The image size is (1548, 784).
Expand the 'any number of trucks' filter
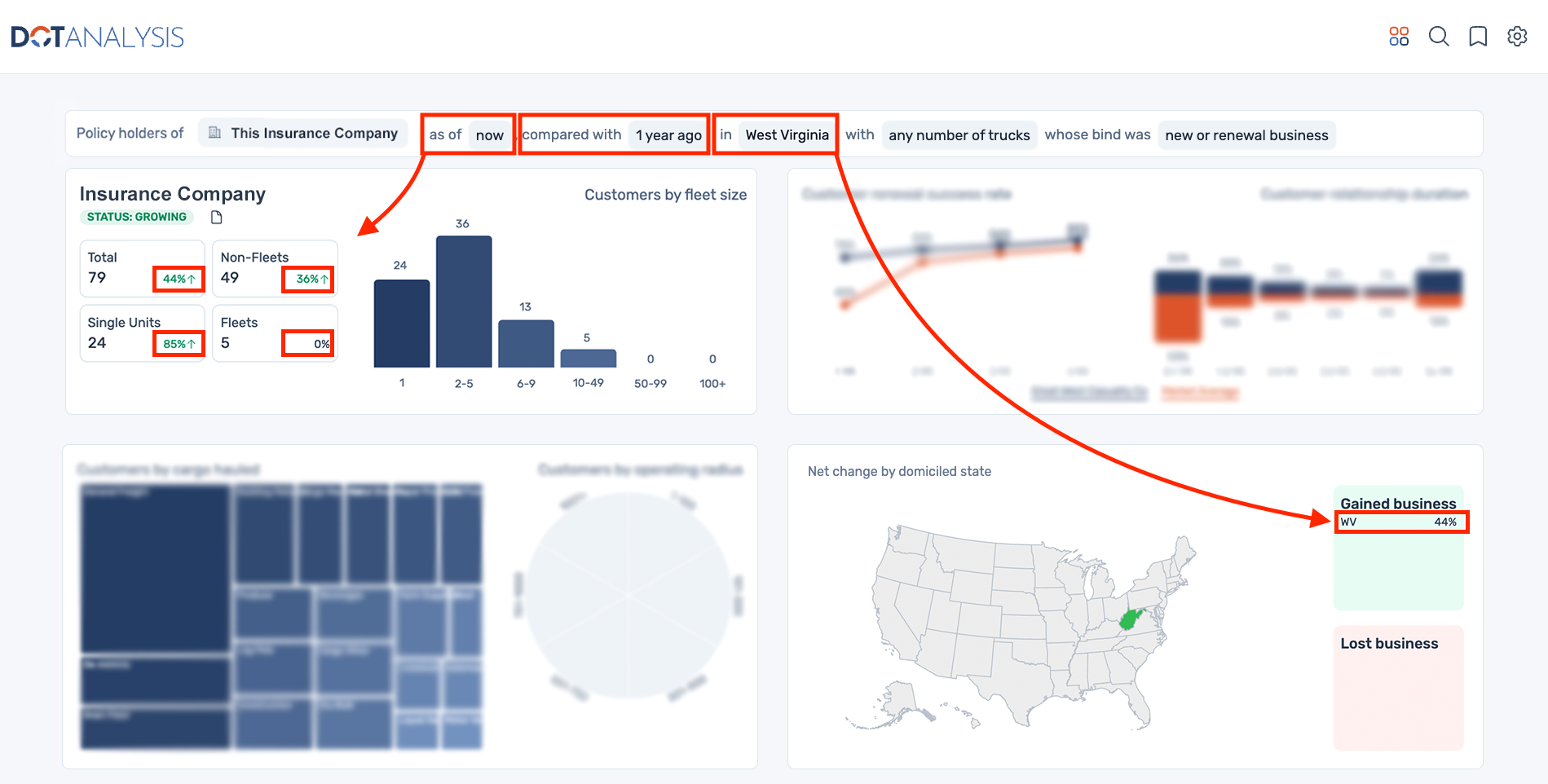tap(959, 135)
